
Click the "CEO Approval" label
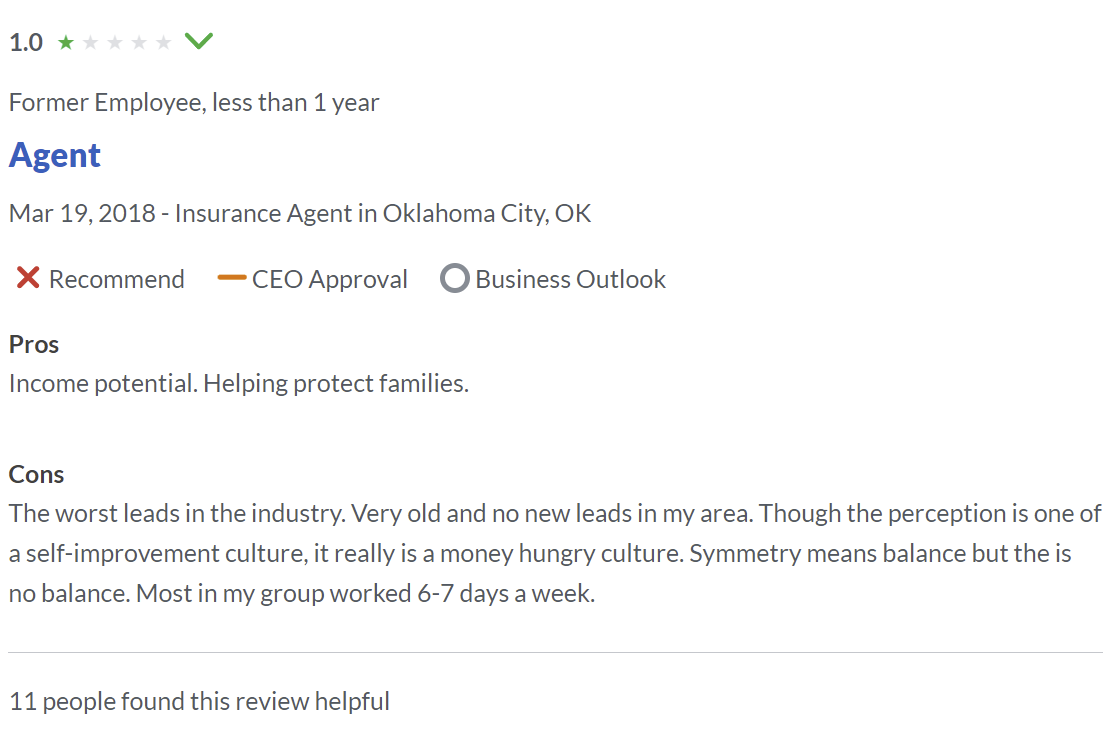pyautogui.click(x=330, y=279)
